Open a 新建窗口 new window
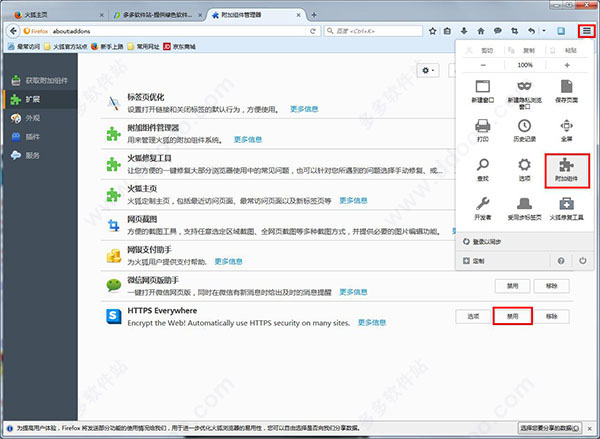The image size is (600, 439). coord(483,92)
